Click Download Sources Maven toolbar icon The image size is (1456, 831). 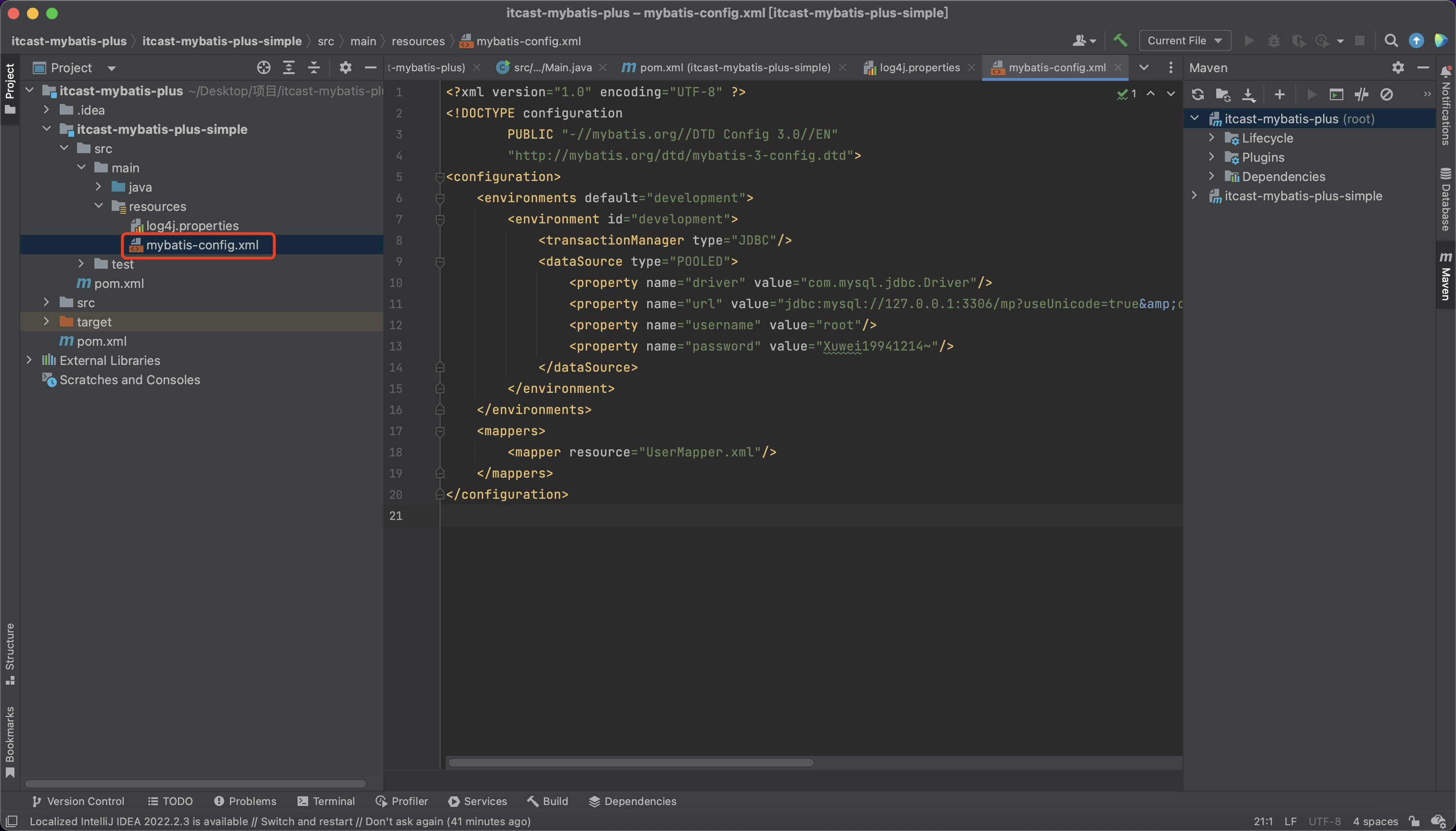coord(1249,94)
